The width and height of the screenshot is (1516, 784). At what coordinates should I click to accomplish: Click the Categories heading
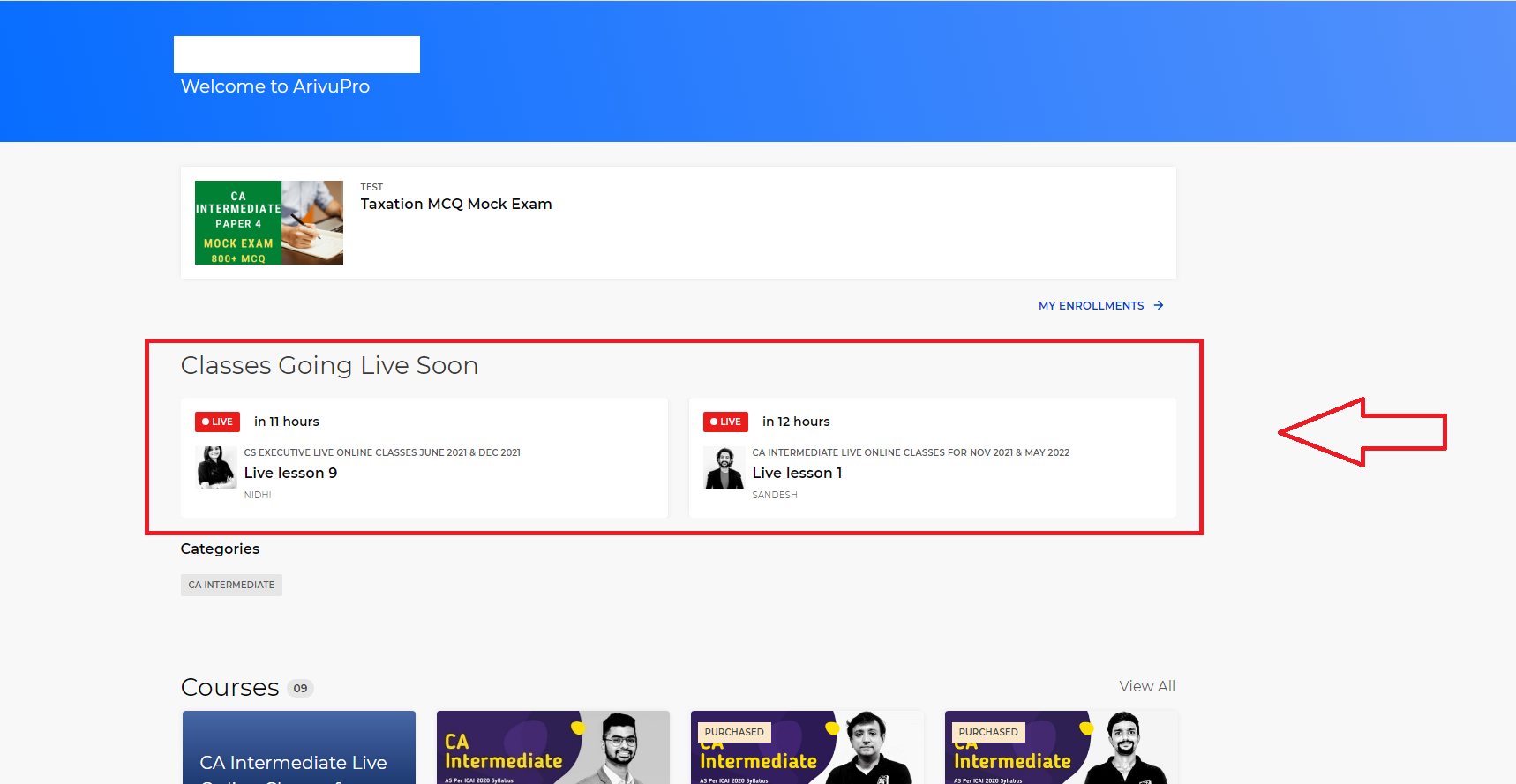pyautogui.click(x=220, y=549)
